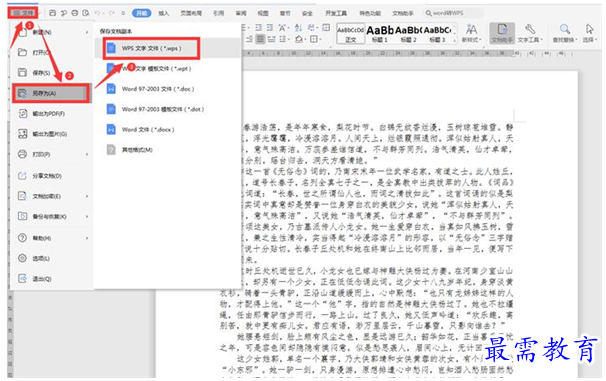
Task: Open the 文件 (File) menu button
Action: click(x=23, y=13)
